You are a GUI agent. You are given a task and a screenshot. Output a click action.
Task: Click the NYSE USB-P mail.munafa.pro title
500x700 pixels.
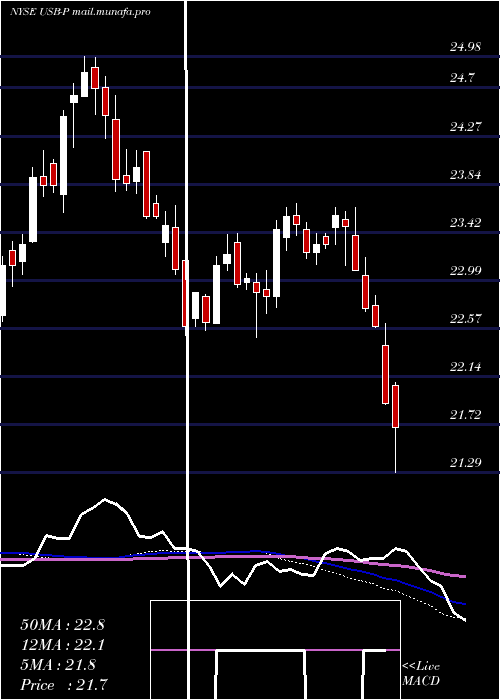click(80, 12)
